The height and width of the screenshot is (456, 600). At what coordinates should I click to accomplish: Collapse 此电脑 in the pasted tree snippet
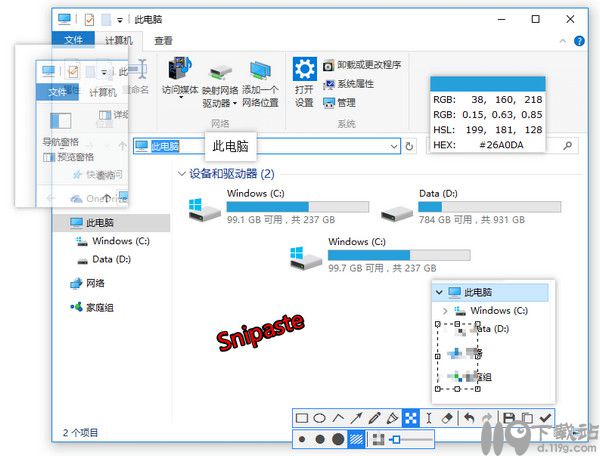point(439,293)
